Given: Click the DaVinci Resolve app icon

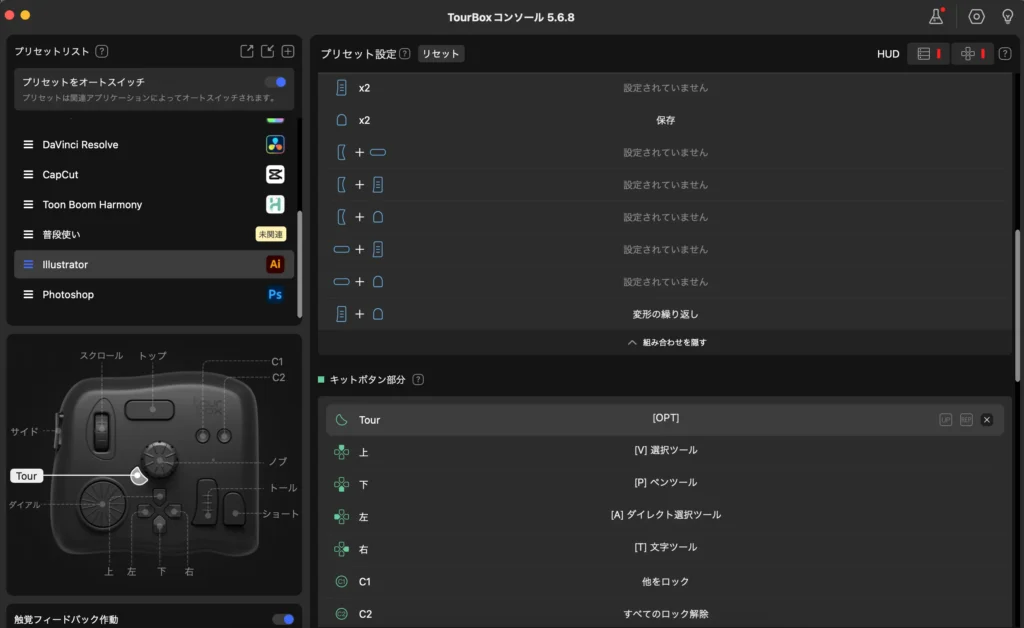Looking at the screenshot, I should 275,144.
